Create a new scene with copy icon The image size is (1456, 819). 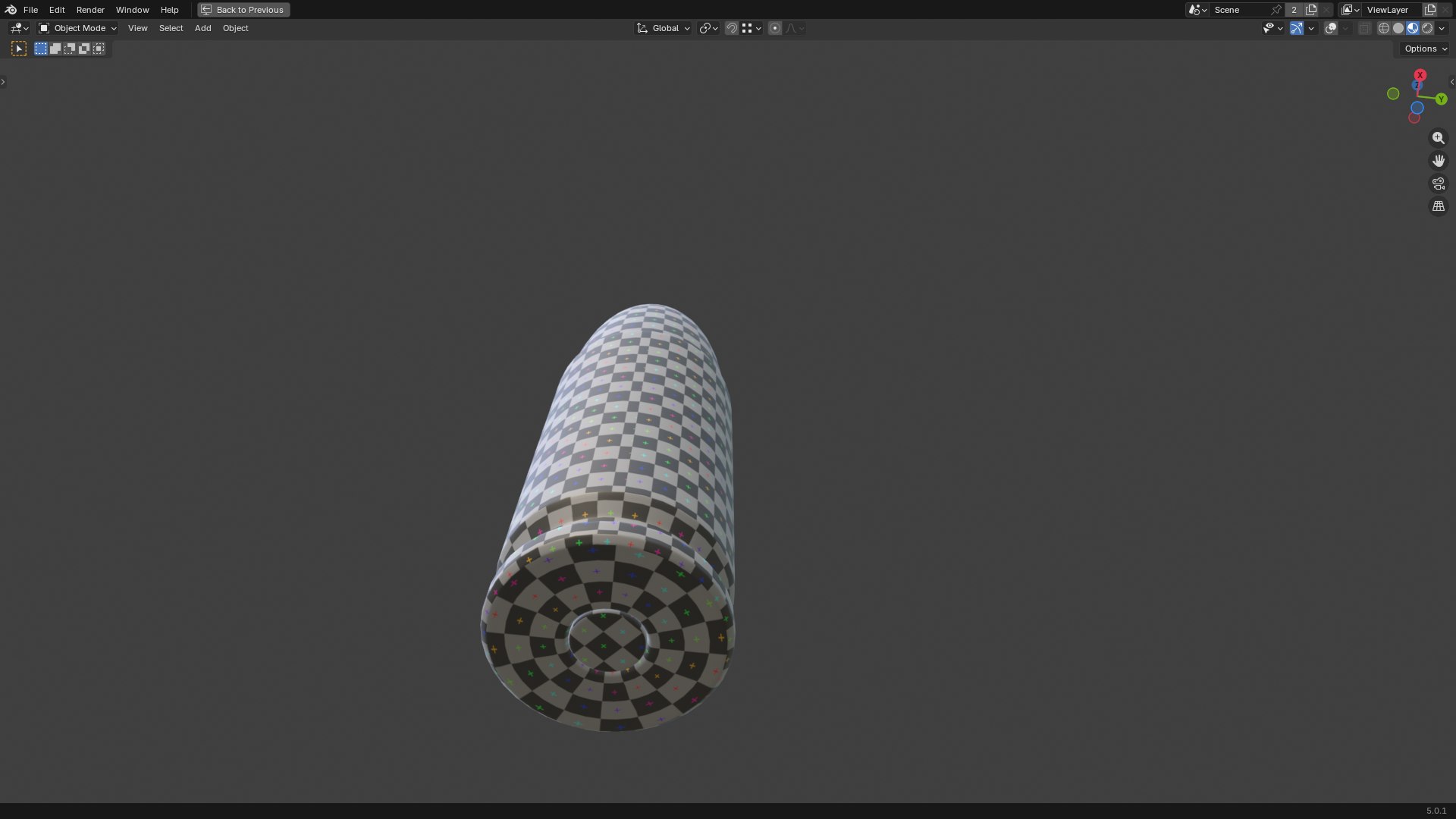1311,10
